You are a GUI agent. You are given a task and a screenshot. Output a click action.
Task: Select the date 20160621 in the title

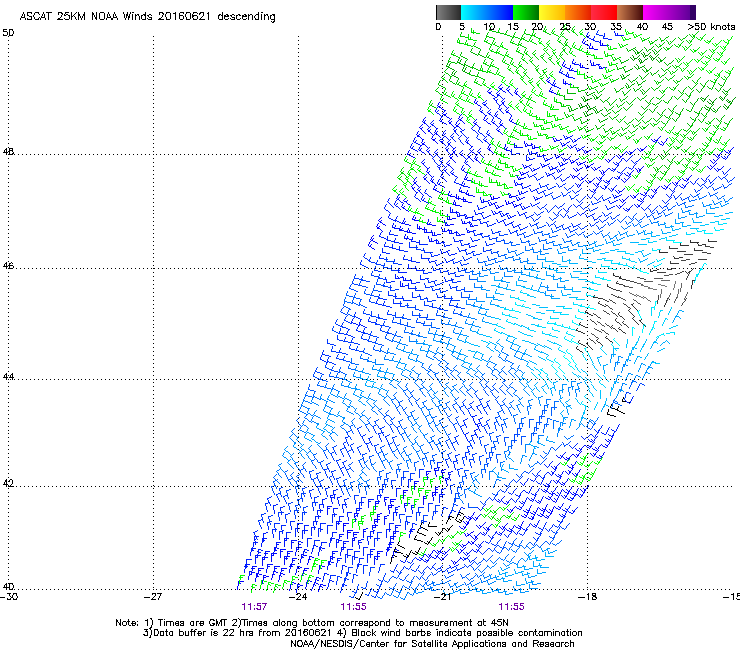coord(184,17)
